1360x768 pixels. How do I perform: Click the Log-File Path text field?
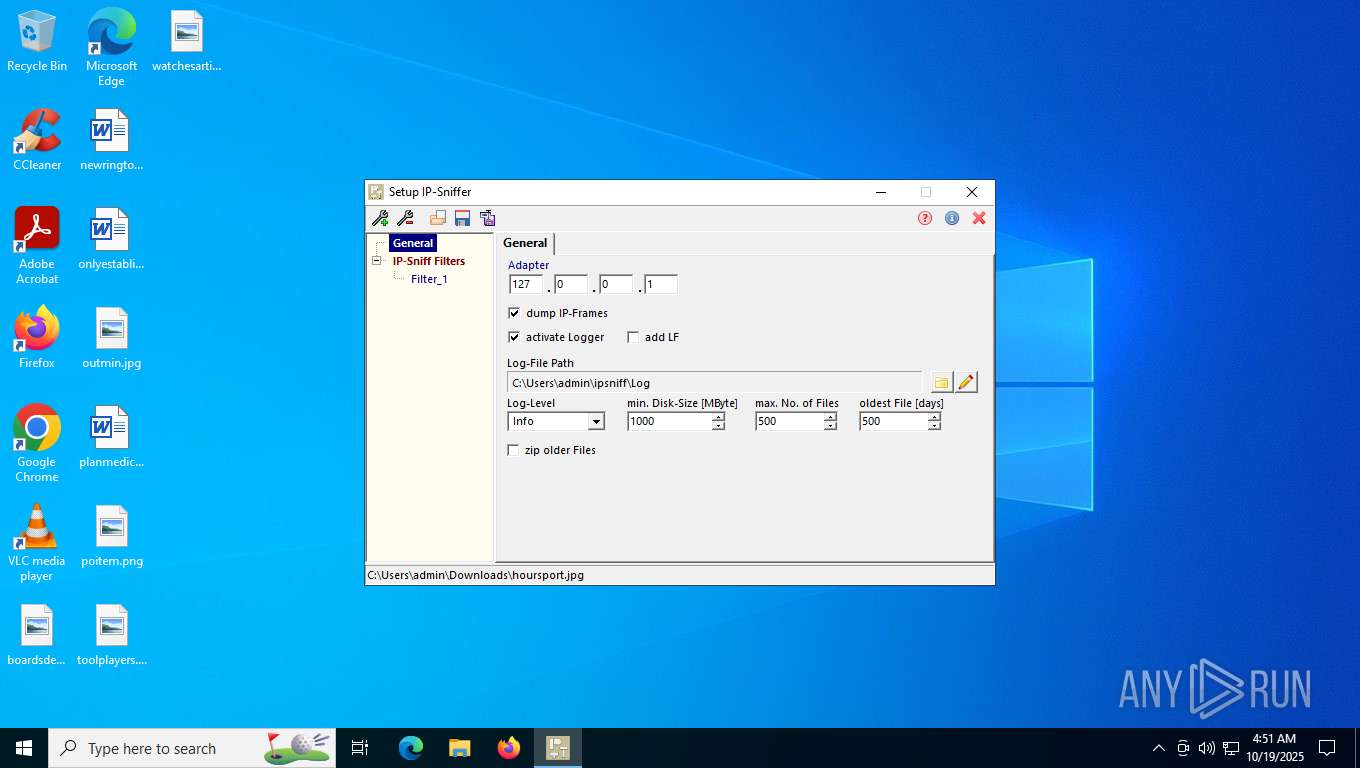pos(715,382)
